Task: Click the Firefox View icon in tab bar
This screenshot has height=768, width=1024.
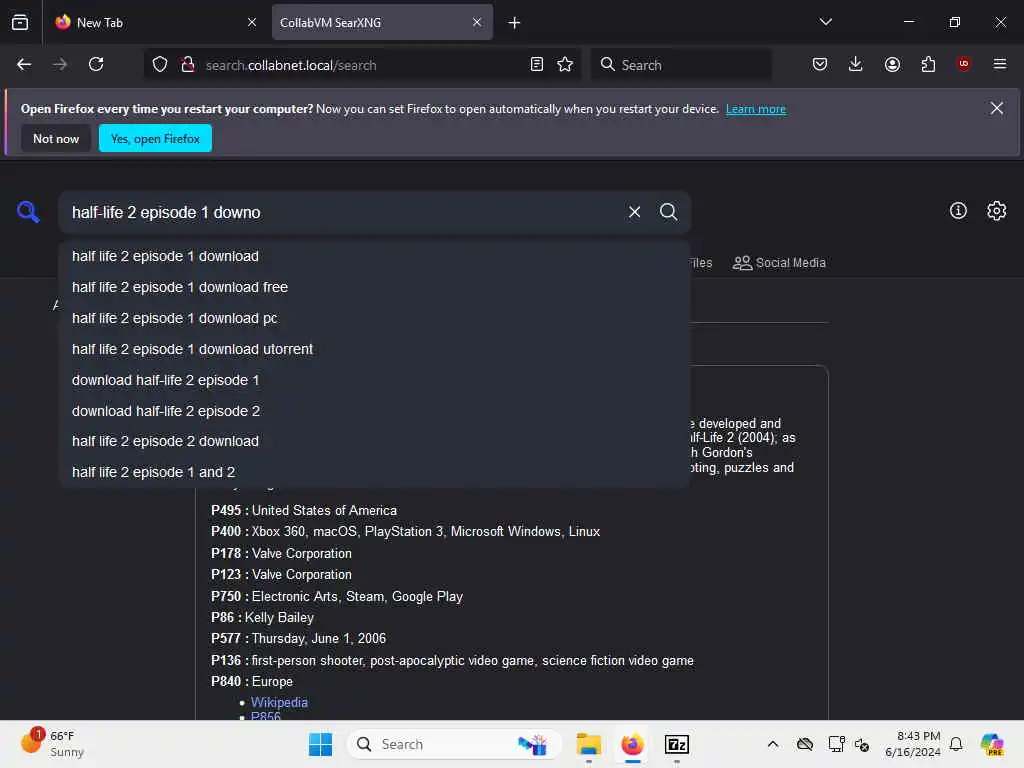Action: tap(20, 22)
